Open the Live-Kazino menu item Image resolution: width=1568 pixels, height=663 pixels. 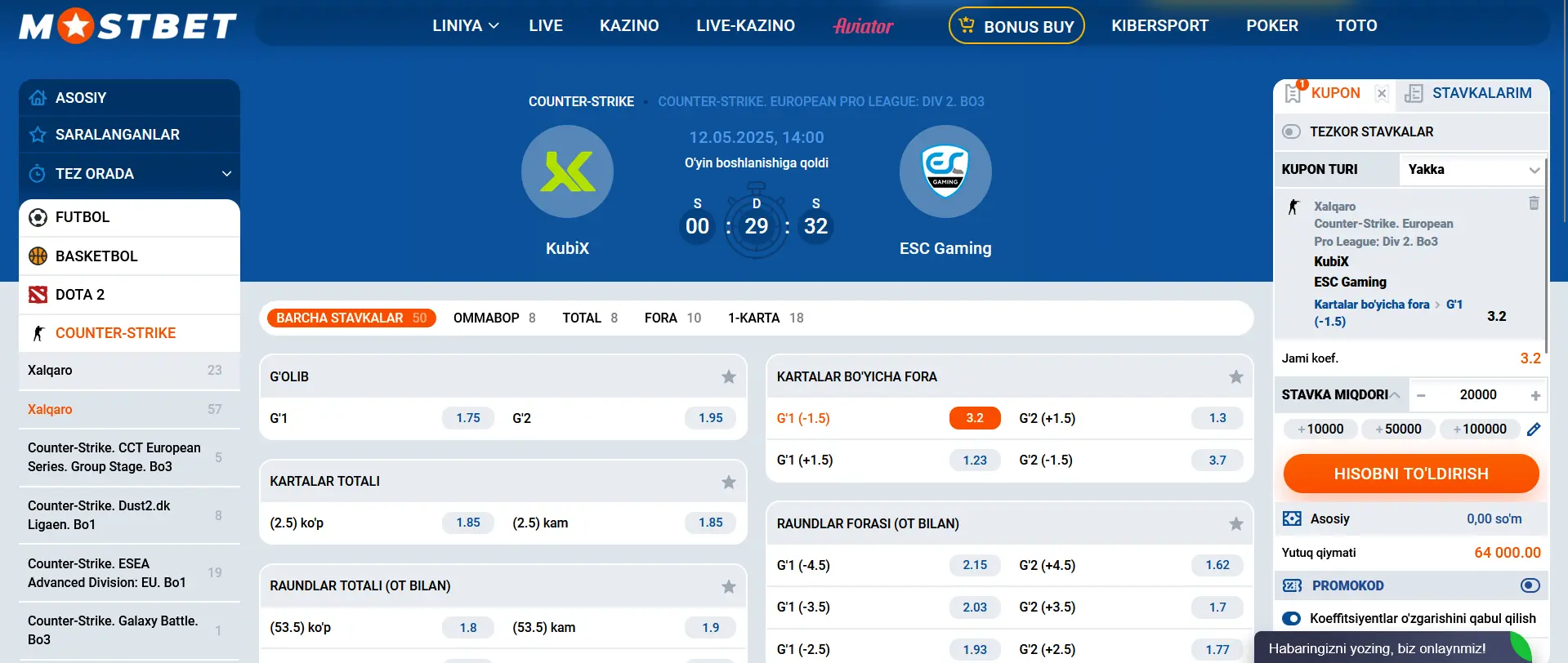pyautogui.click(x=745, y=25)
